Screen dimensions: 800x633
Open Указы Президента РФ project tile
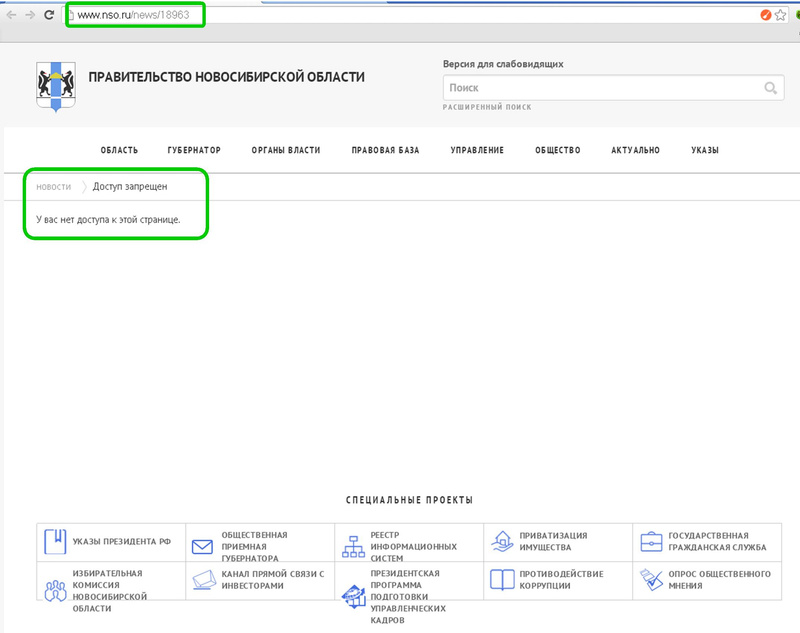point(110,542)
